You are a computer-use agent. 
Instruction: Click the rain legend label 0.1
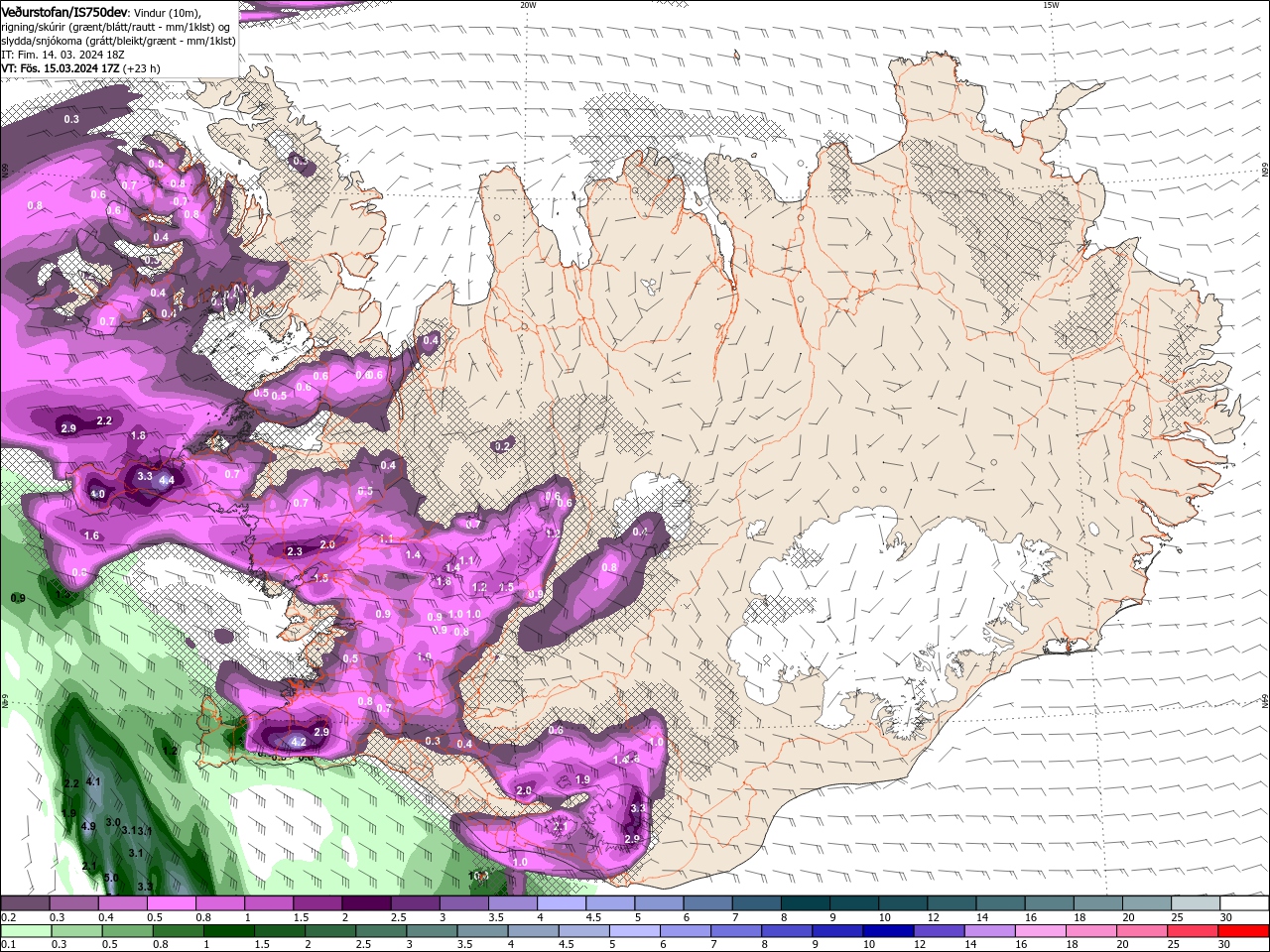pos(8,945)
